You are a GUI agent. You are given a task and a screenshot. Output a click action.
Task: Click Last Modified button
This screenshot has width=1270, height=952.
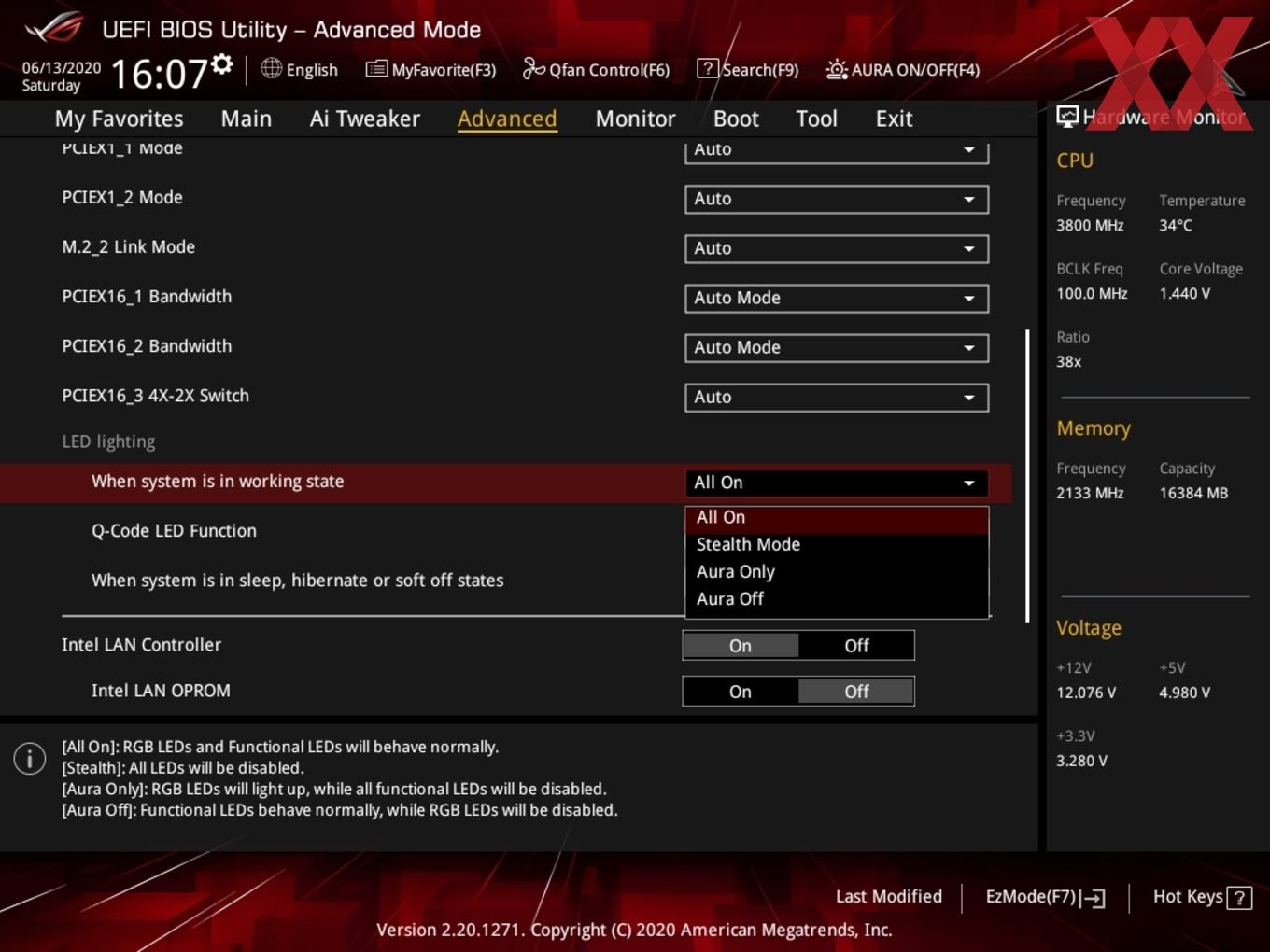(x=889, y=896)
